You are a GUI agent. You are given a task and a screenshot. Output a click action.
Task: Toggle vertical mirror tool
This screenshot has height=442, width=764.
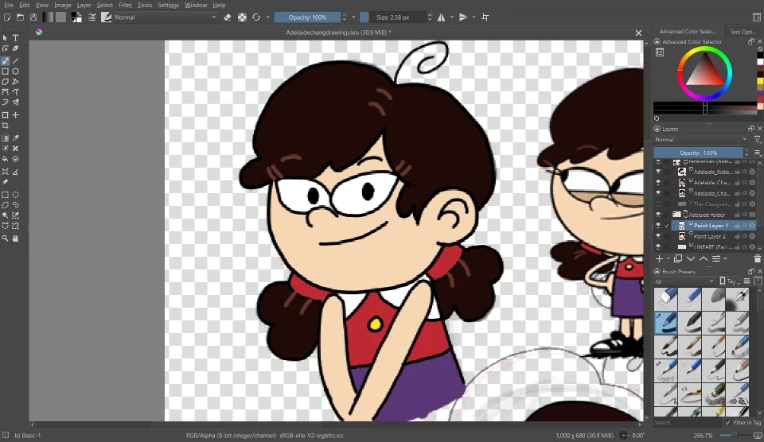(x=463, y=17)
